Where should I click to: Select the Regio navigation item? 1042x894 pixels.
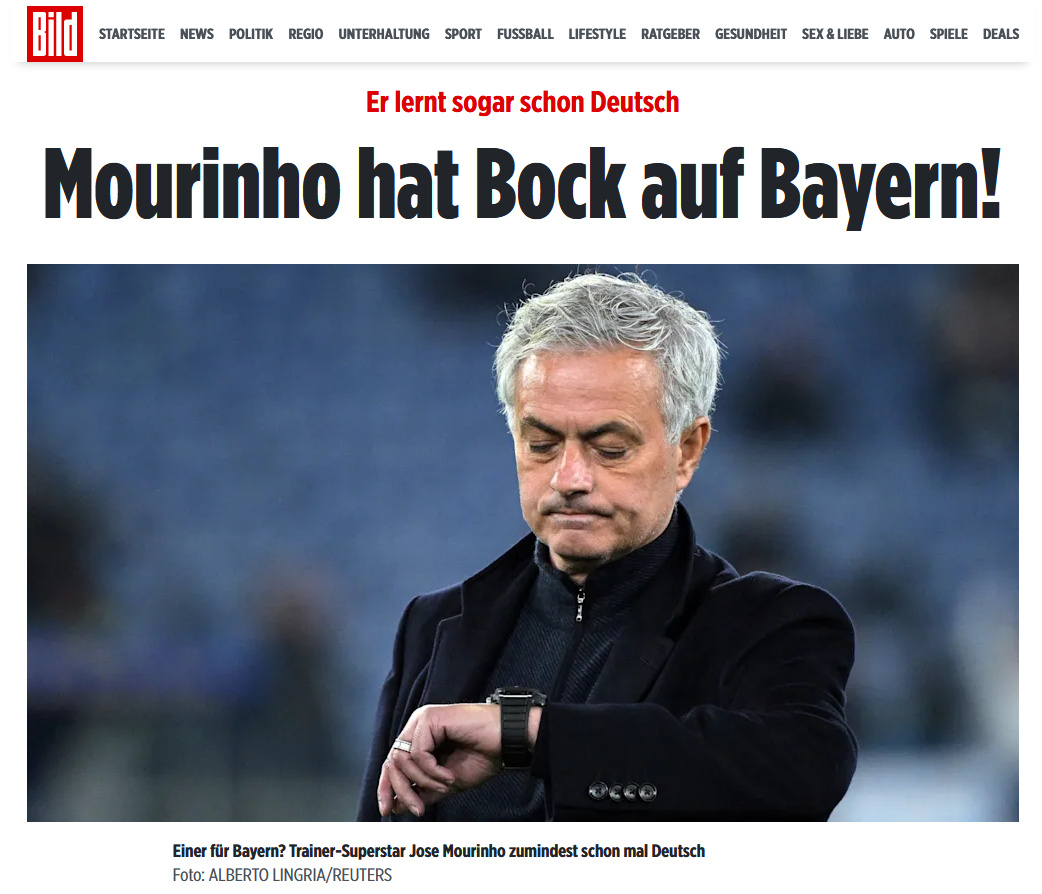point(306,34)
